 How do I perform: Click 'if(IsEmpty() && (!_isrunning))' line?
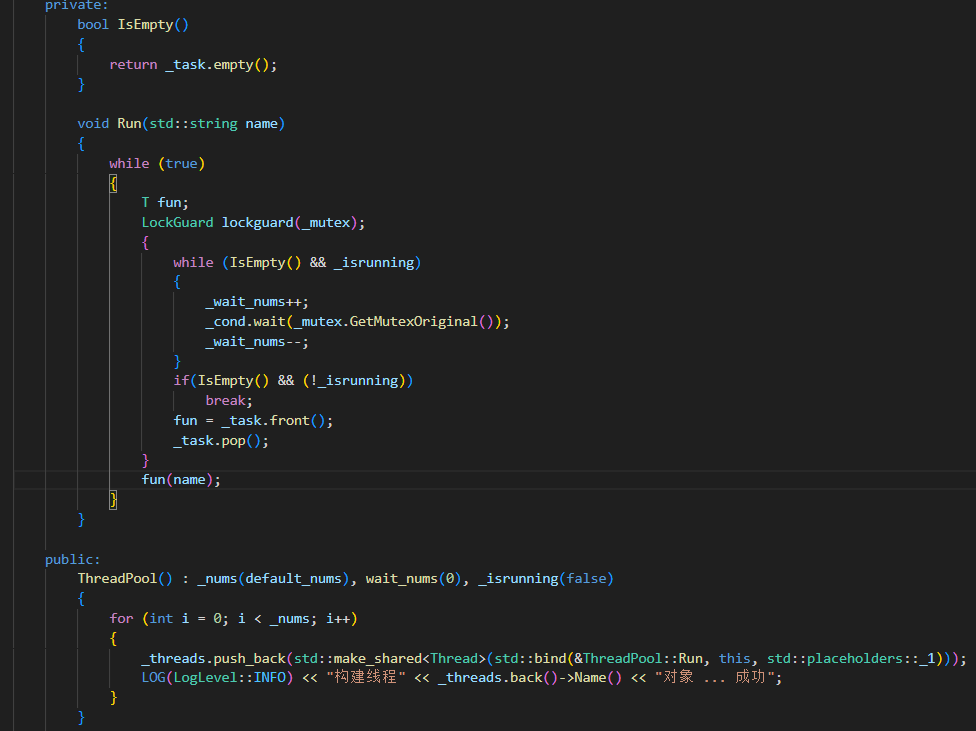pyautogui.click(x=293, y=381)
